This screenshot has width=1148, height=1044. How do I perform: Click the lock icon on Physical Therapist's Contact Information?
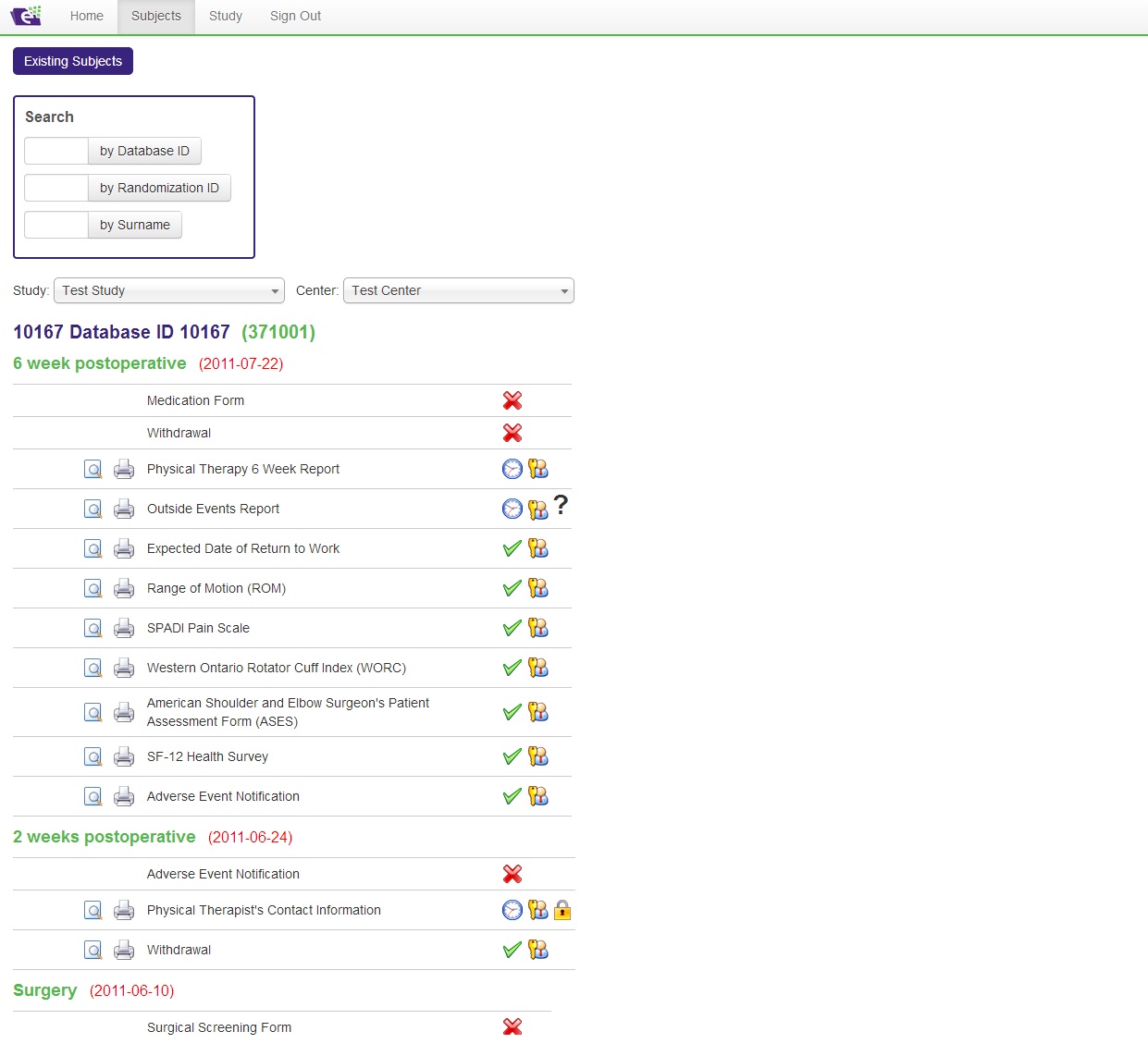click(562, 911)
